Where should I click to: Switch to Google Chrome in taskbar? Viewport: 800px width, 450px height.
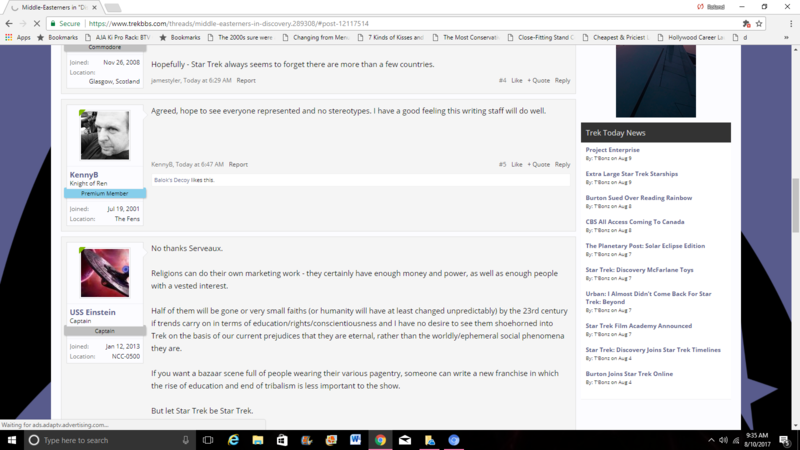(380, 440)
